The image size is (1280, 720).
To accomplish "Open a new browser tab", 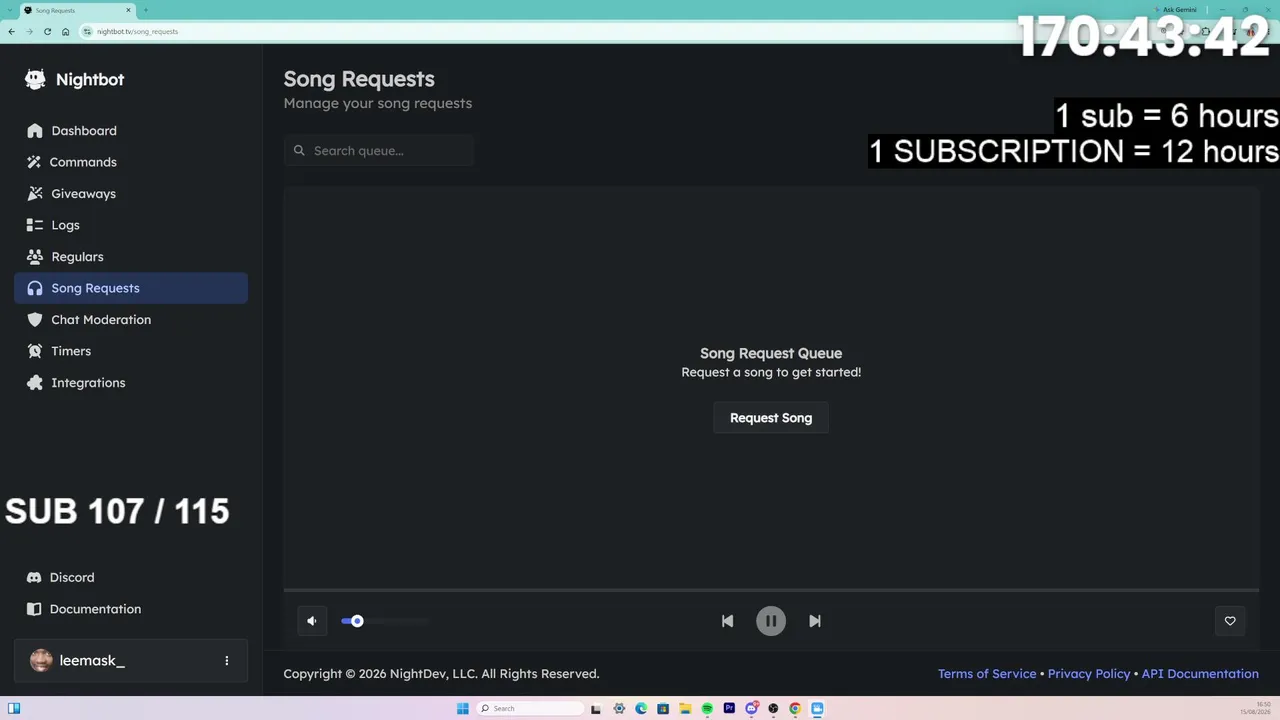I will (x=146, y=10).
